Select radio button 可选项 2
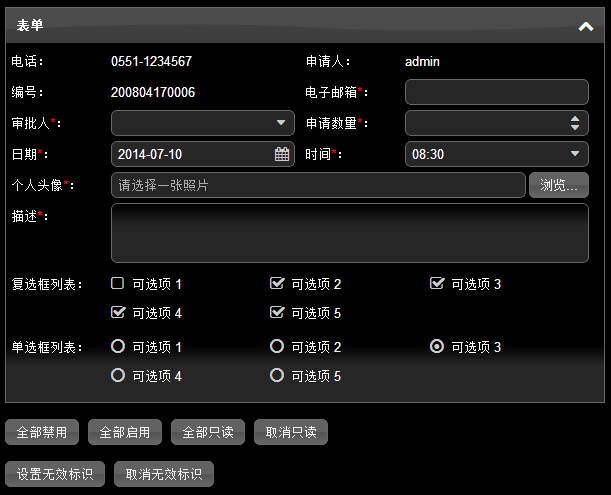This screenshot has width=611, height=495. pyautogui.click(x=277, y=346)
